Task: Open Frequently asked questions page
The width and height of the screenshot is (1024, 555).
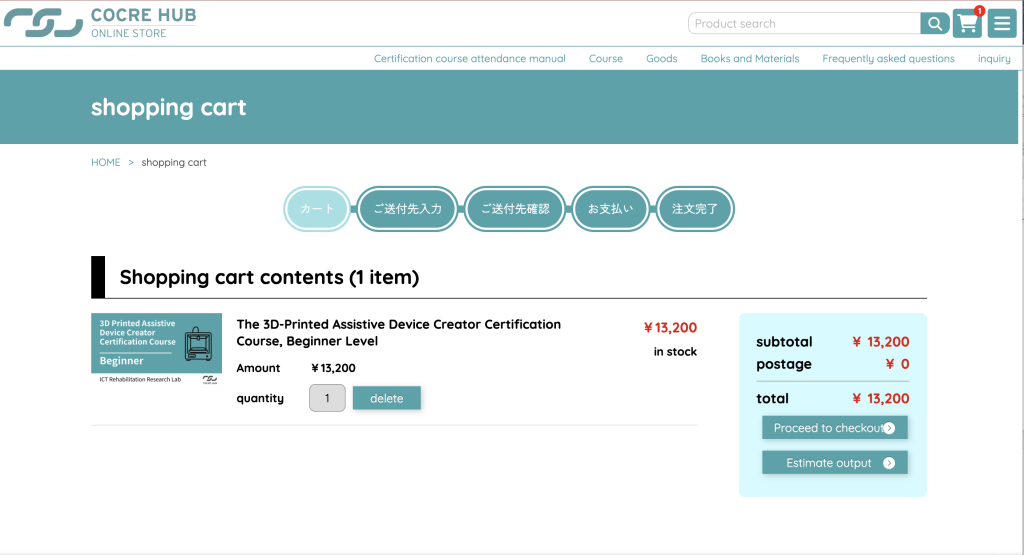Action: point(888,59)
